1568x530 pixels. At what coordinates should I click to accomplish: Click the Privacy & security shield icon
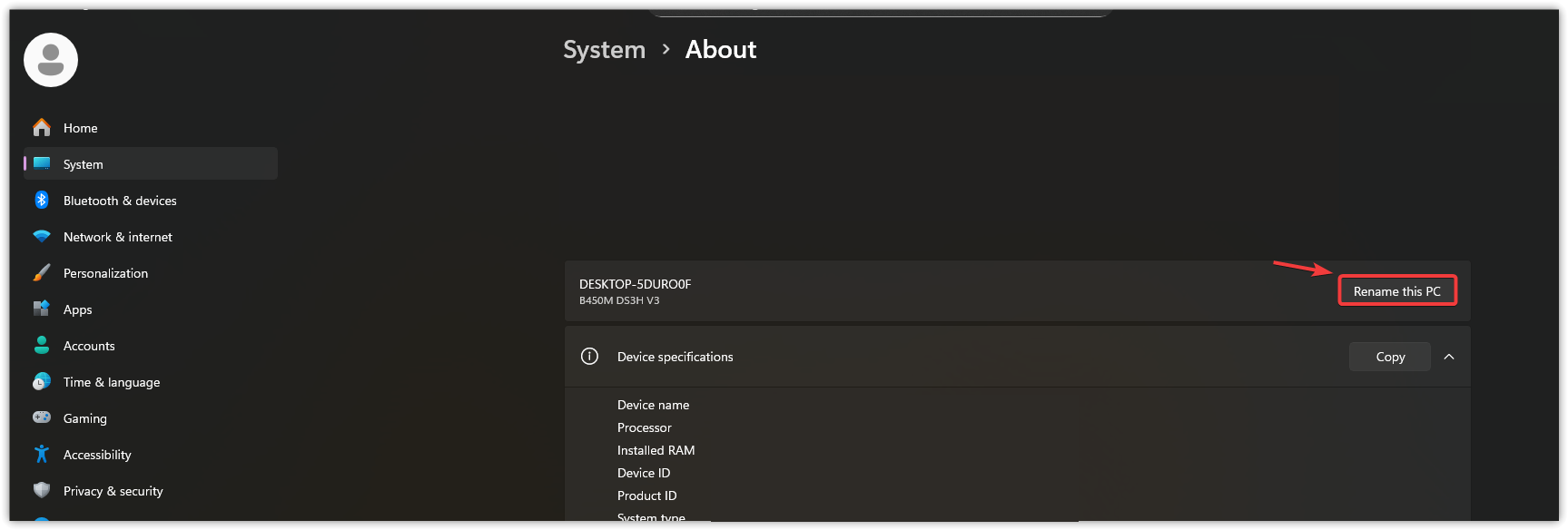[x=42, y=490]
